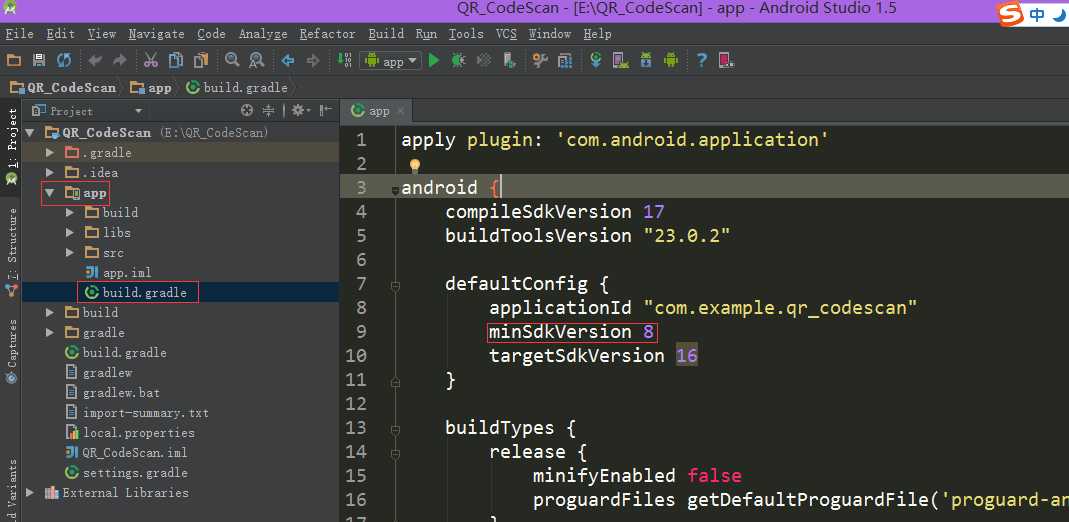Viewport: 1069px width, 522px height.
Task: Expand External Libraries node
Action: [x=29, y=492]
